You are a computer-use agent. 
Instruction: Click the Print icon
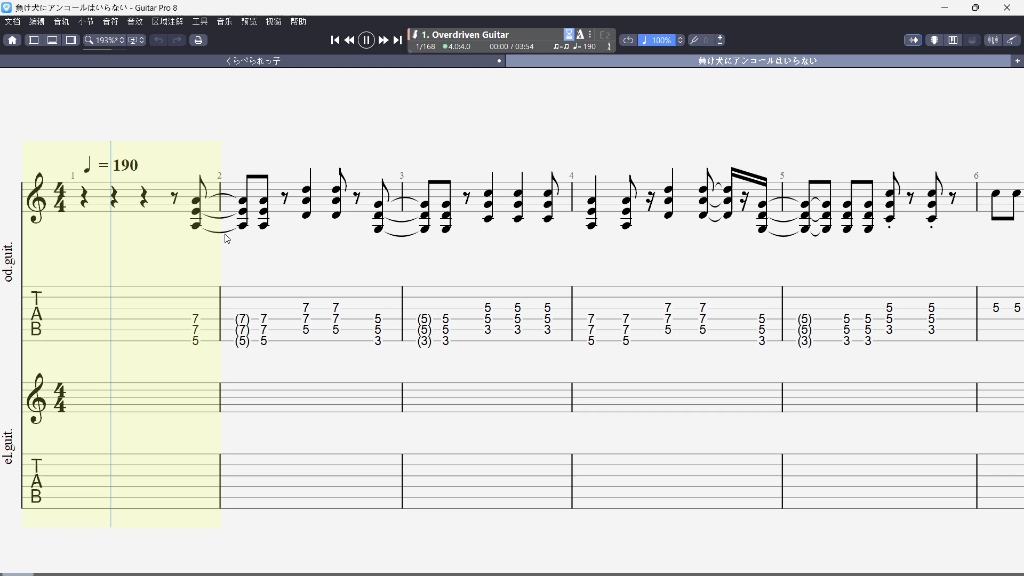tap(198, 40)
